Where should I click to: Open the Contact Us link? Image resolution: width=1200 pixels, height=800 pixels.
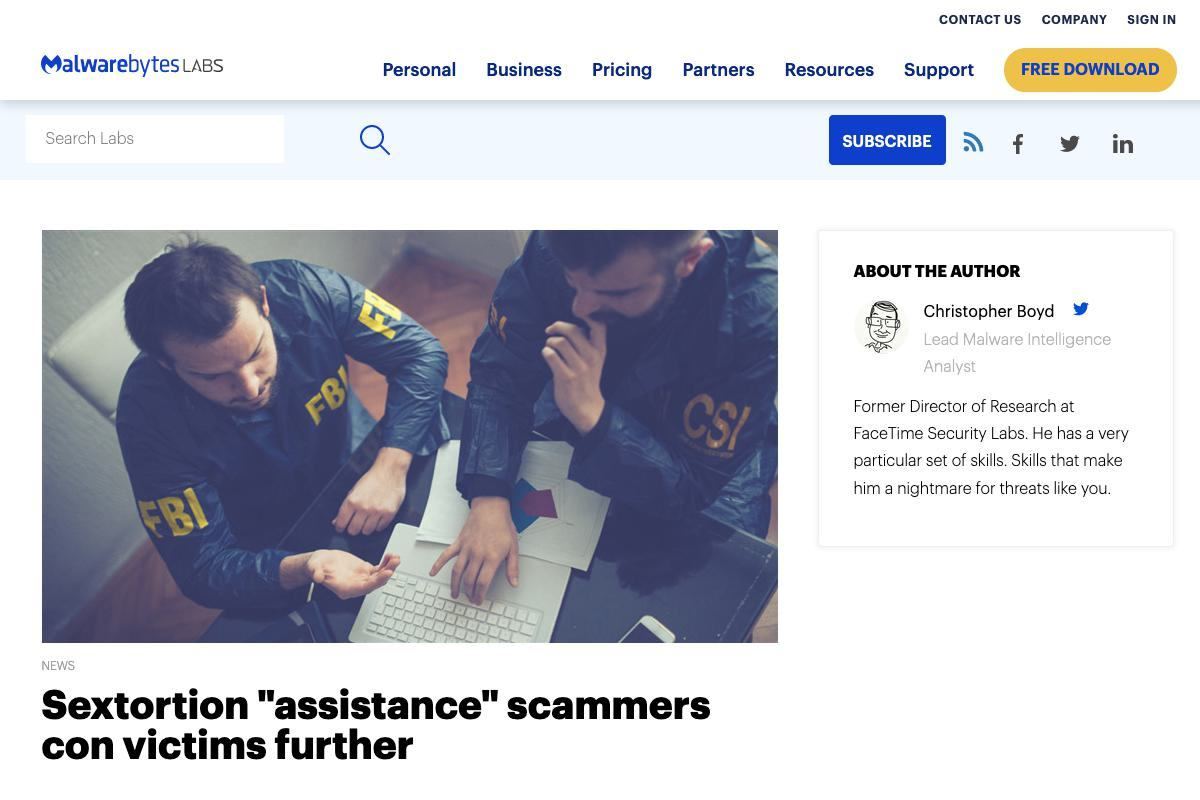pyautogui.click(x=980, y=20)
